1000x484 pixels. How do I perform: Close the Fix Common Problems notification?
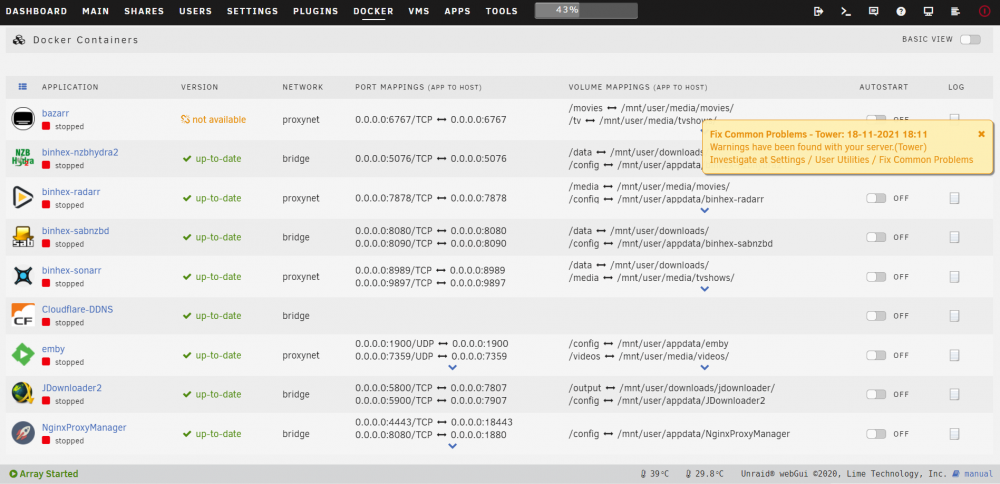[x=982, y=134]
